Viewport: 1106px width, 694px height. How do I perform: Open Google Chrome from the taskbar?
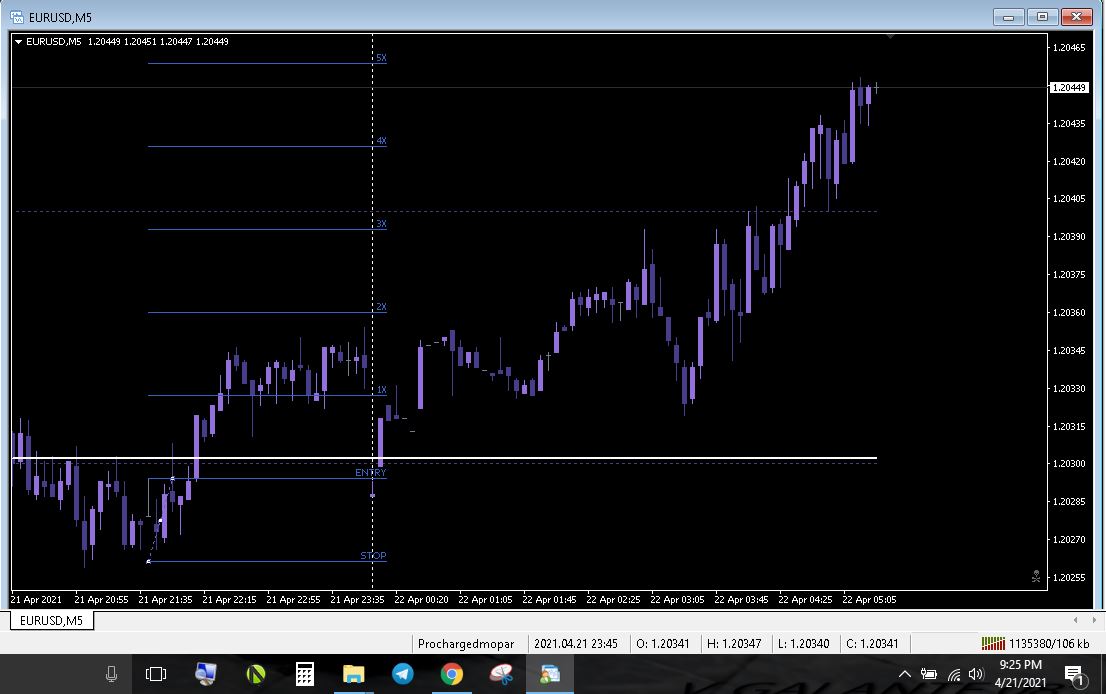click(x=451, y=675)
